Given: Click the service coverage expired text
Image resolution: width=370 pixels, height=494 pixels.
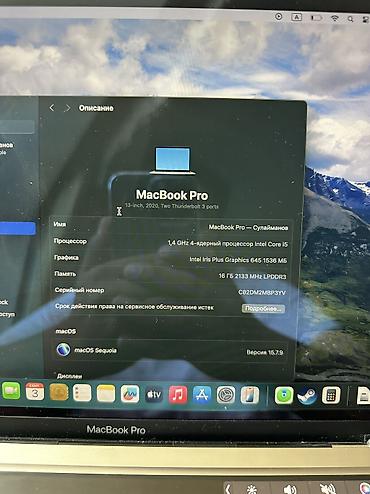Looking at the screenshot, I should (x=134, y=306).
